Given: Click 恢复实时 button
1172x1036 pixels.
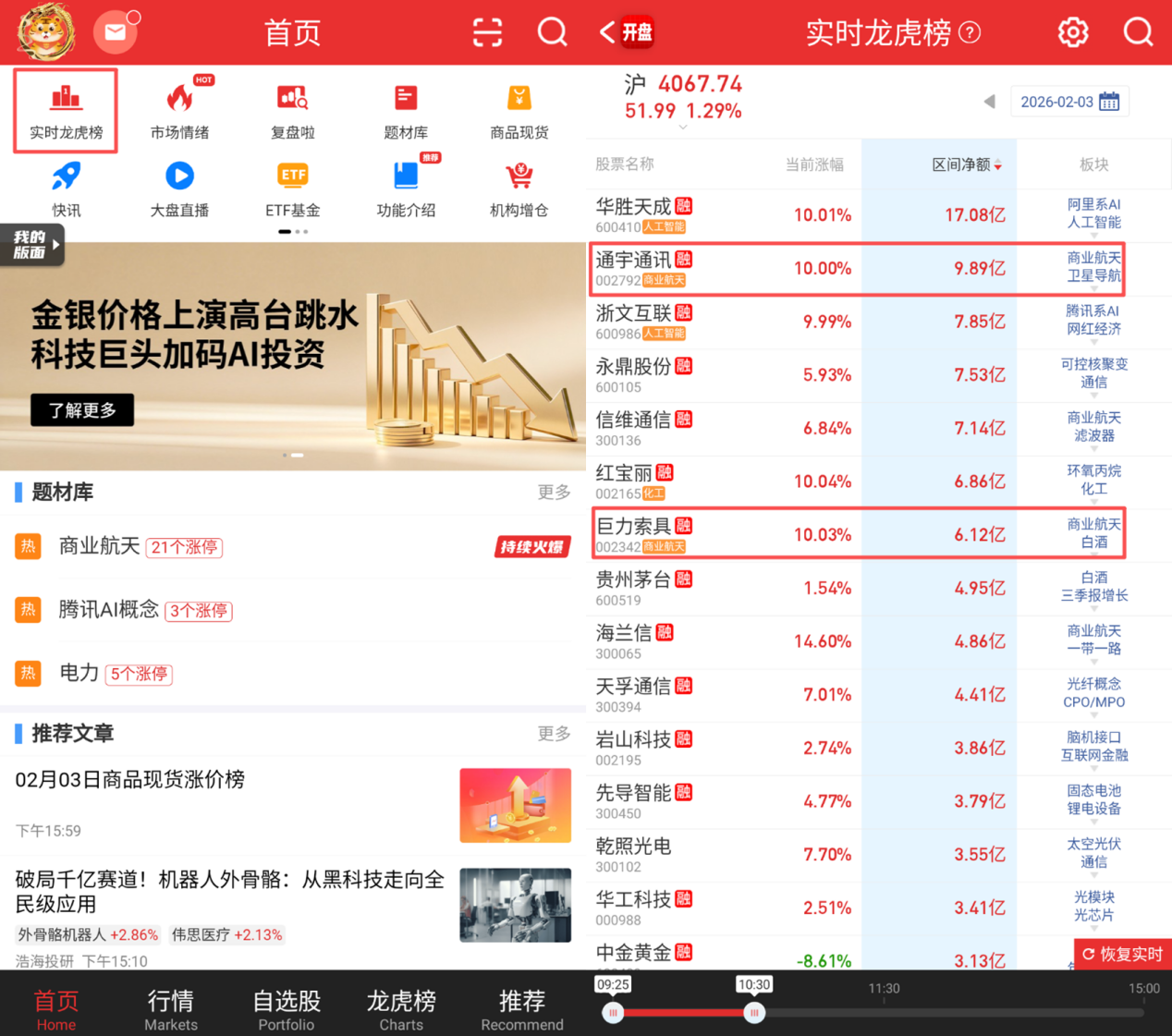Looking at the screenshot, I should (x=1122, y=954).
